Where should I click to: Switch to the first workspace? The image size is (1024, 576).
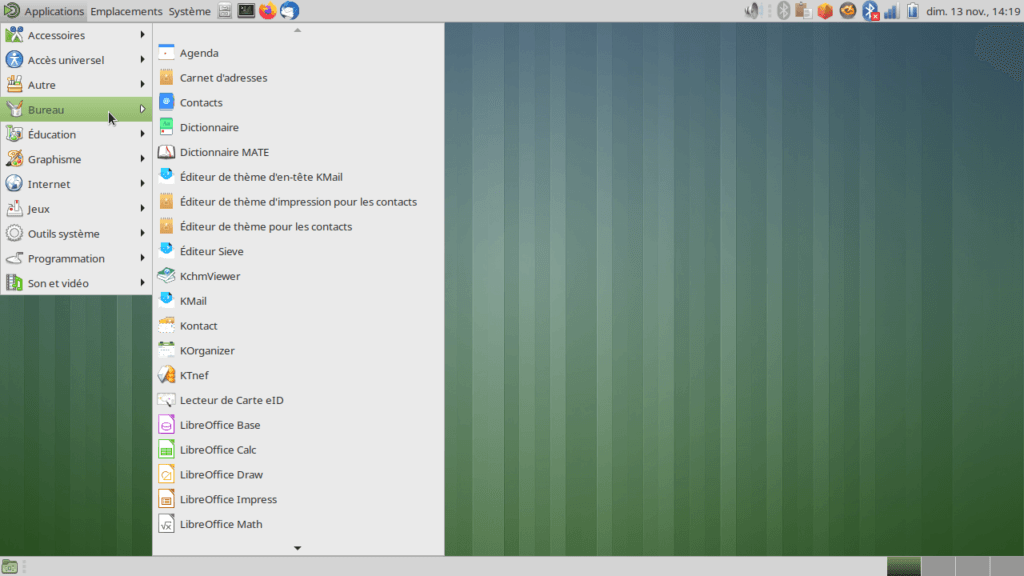(x=904, y=566)
